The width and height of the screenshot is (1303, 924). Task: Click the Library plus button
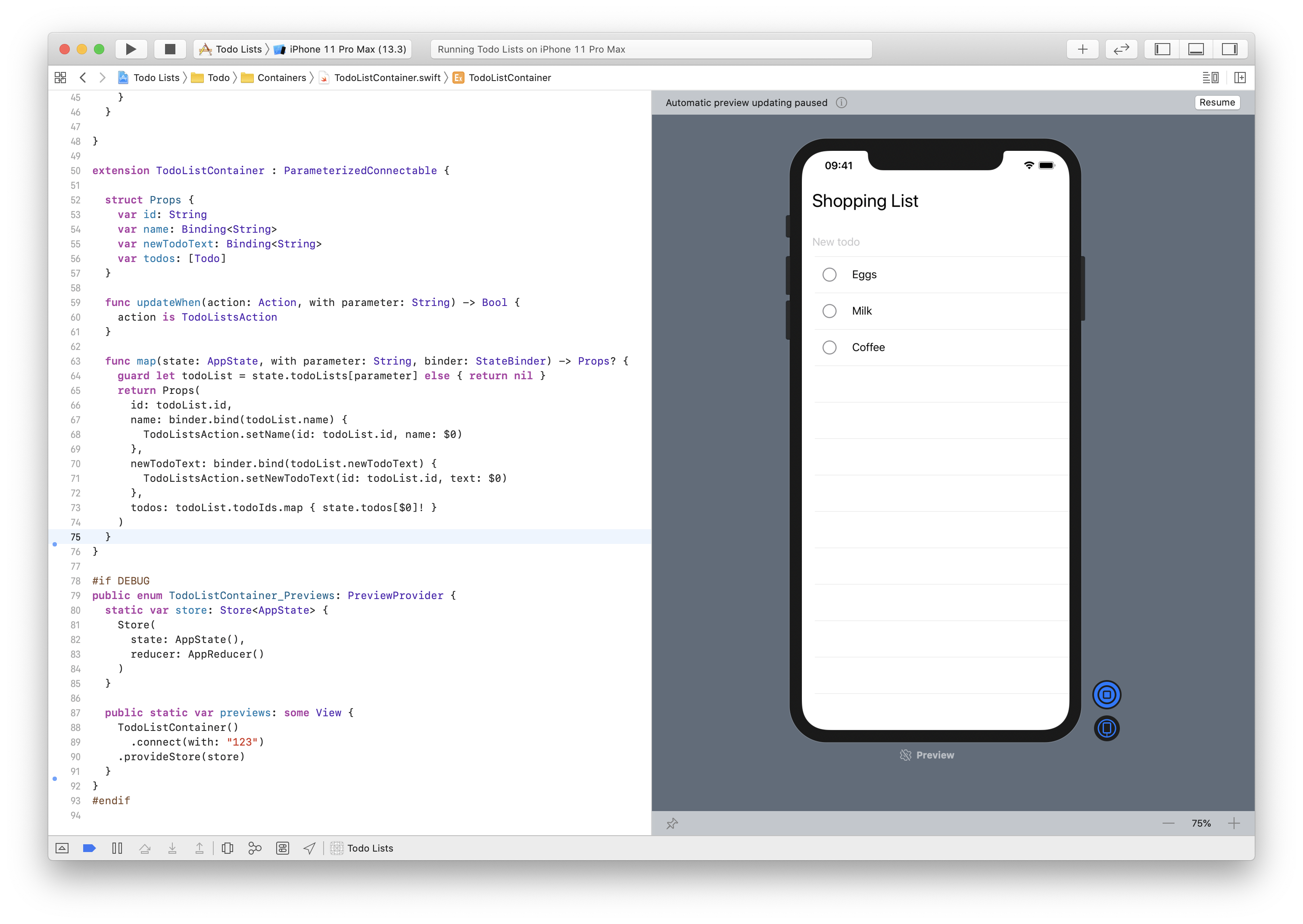pos(1082,49)
